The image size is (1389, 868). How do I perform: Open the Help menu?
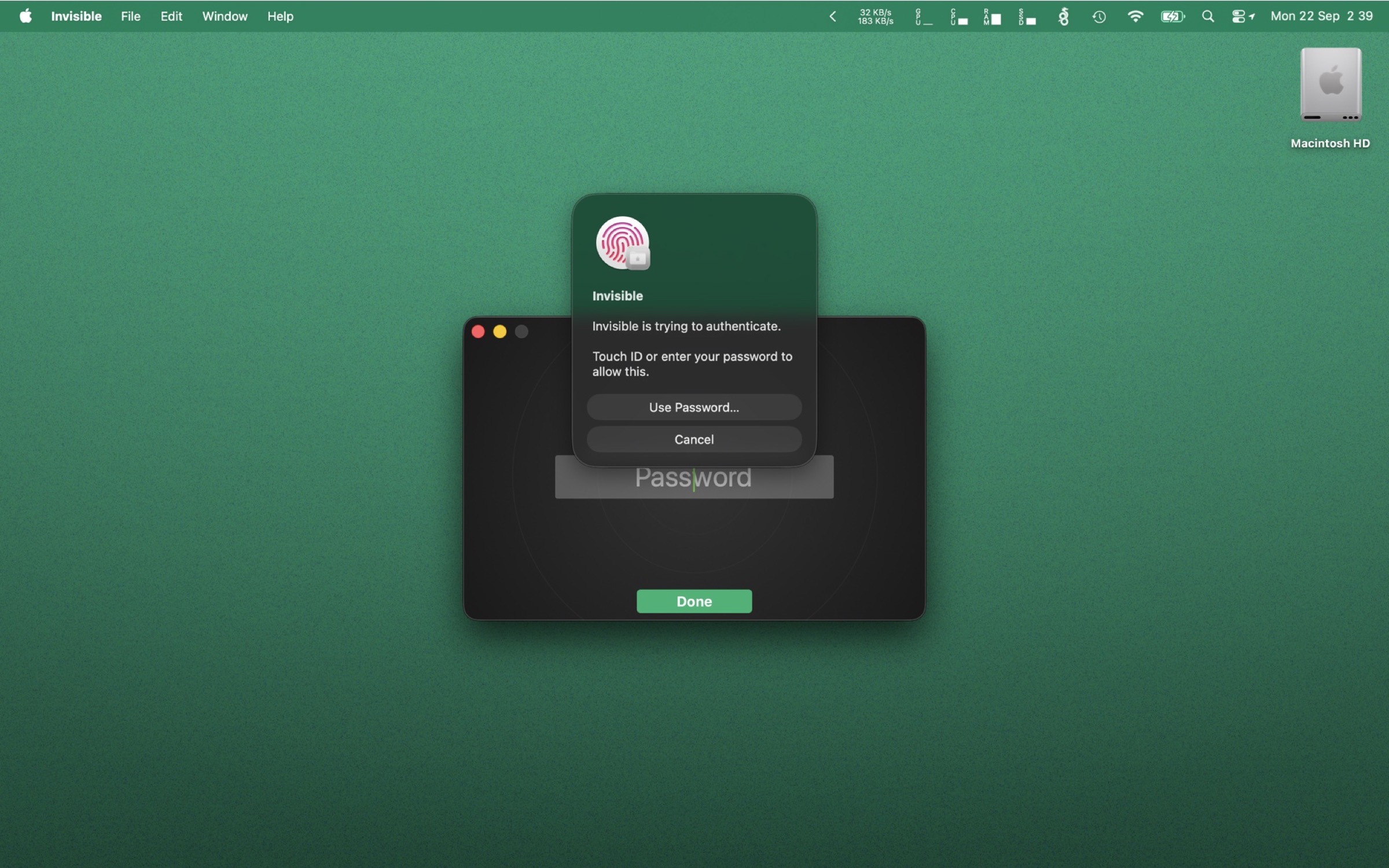tap(280, 16)
